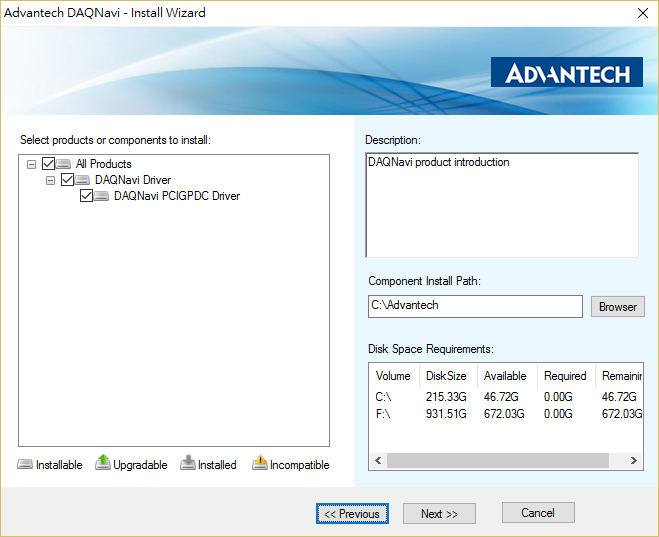Click the Installed legend label
Image resolution: width=659 pixels, height=537 pixels.
pos(217,465)
